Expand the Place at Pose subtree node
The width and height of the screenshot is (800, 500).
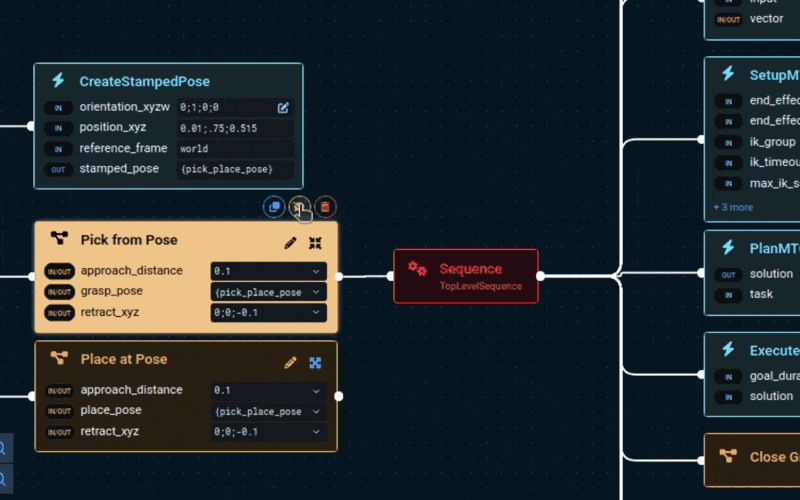(315, 363)
